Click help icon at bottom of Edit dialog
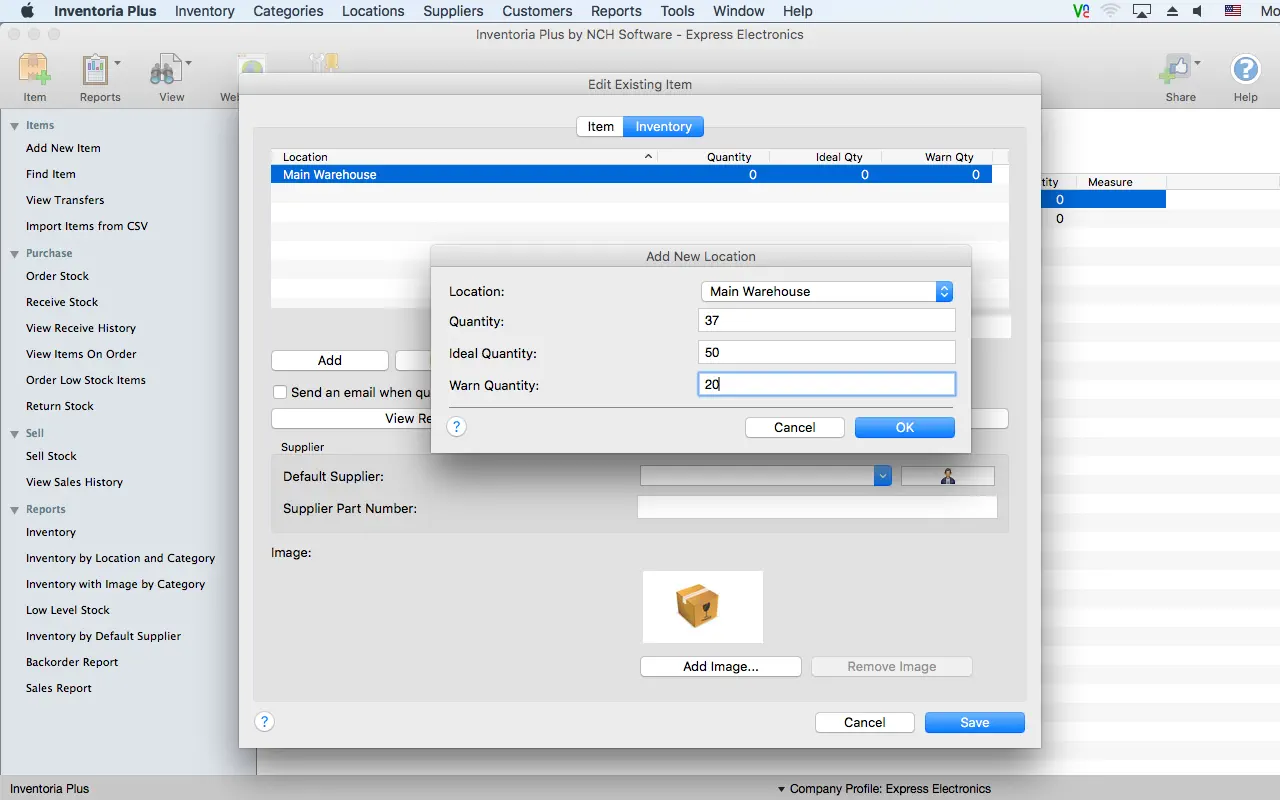 (x=264, y=721)
